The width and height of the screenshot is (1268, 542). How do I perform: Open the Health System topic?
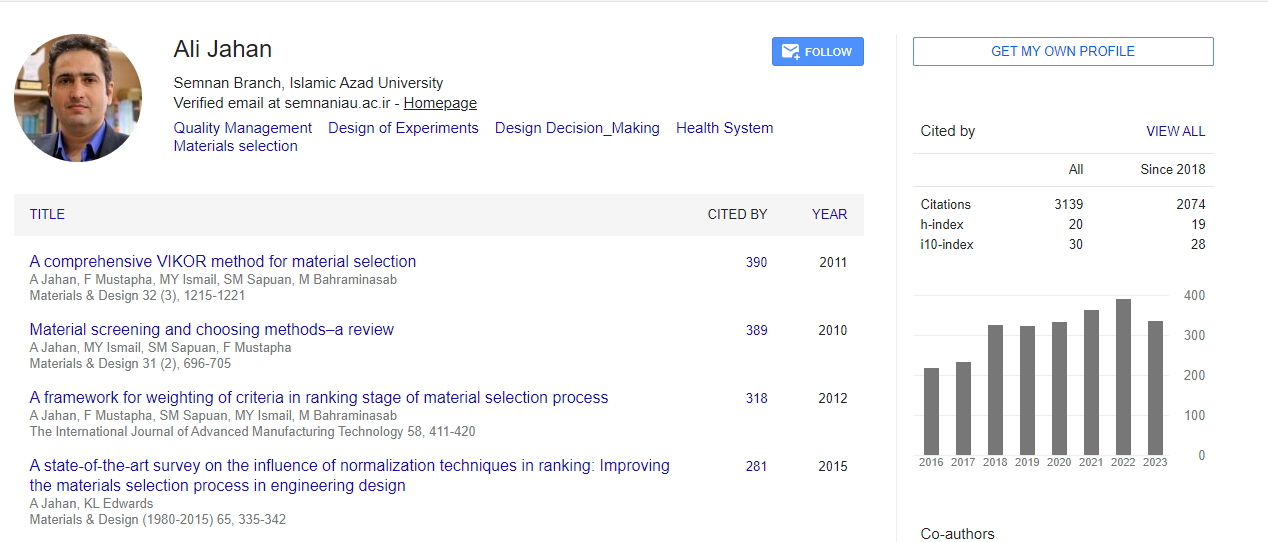point(724,128)
